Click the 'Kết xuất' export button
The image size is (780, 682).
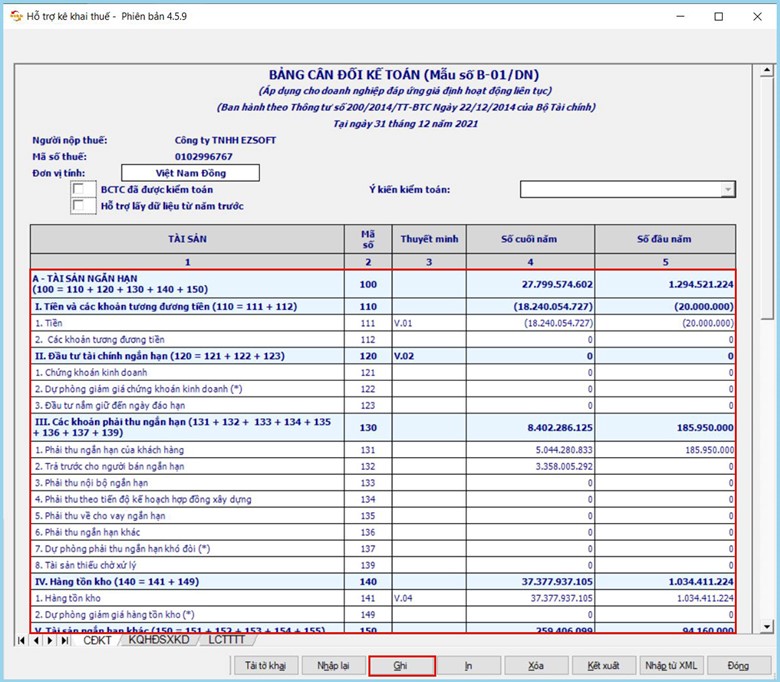(603, 665)
